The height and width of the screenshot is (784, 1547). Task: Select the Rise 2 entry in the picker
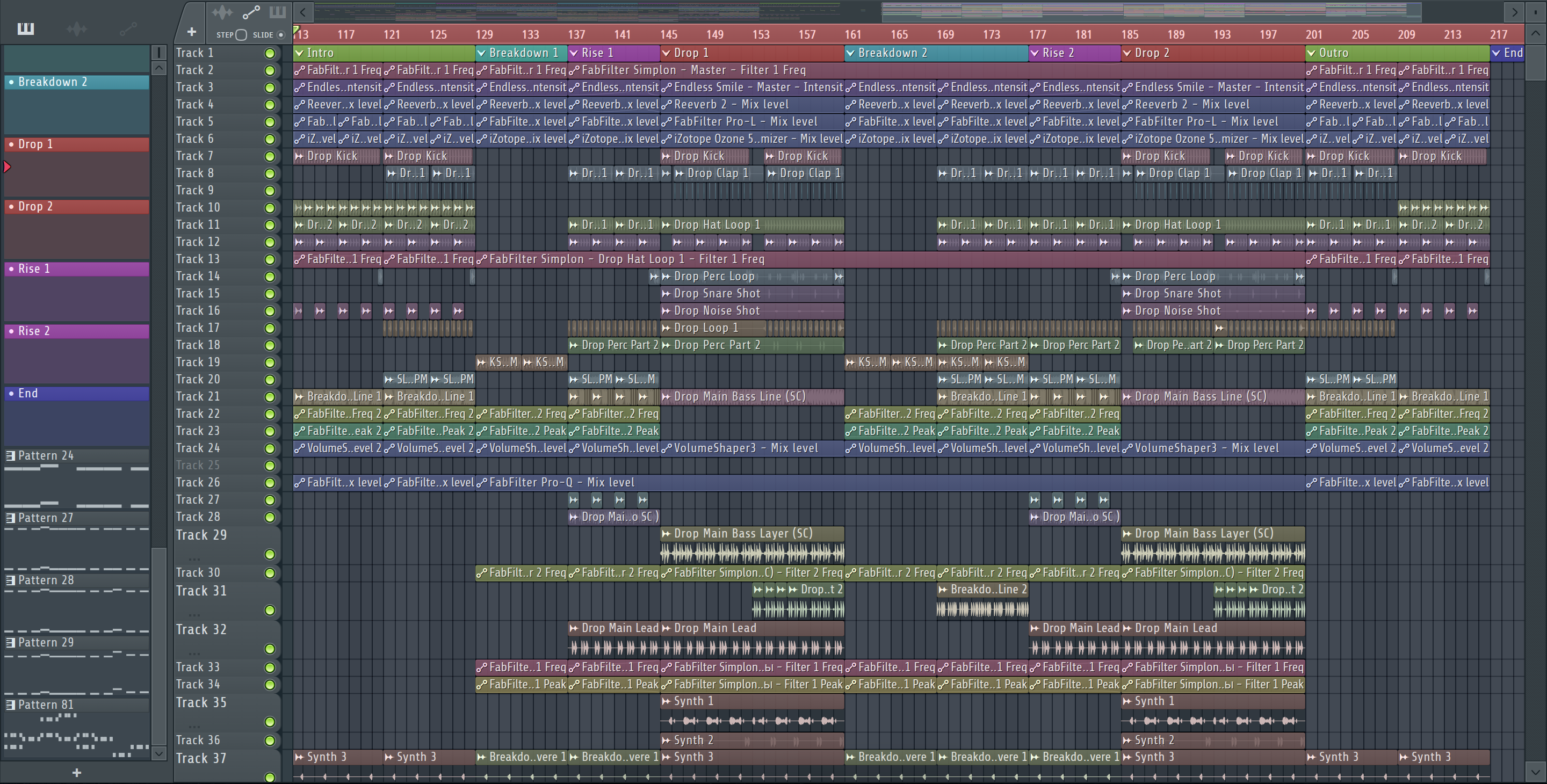coord(34,331)
